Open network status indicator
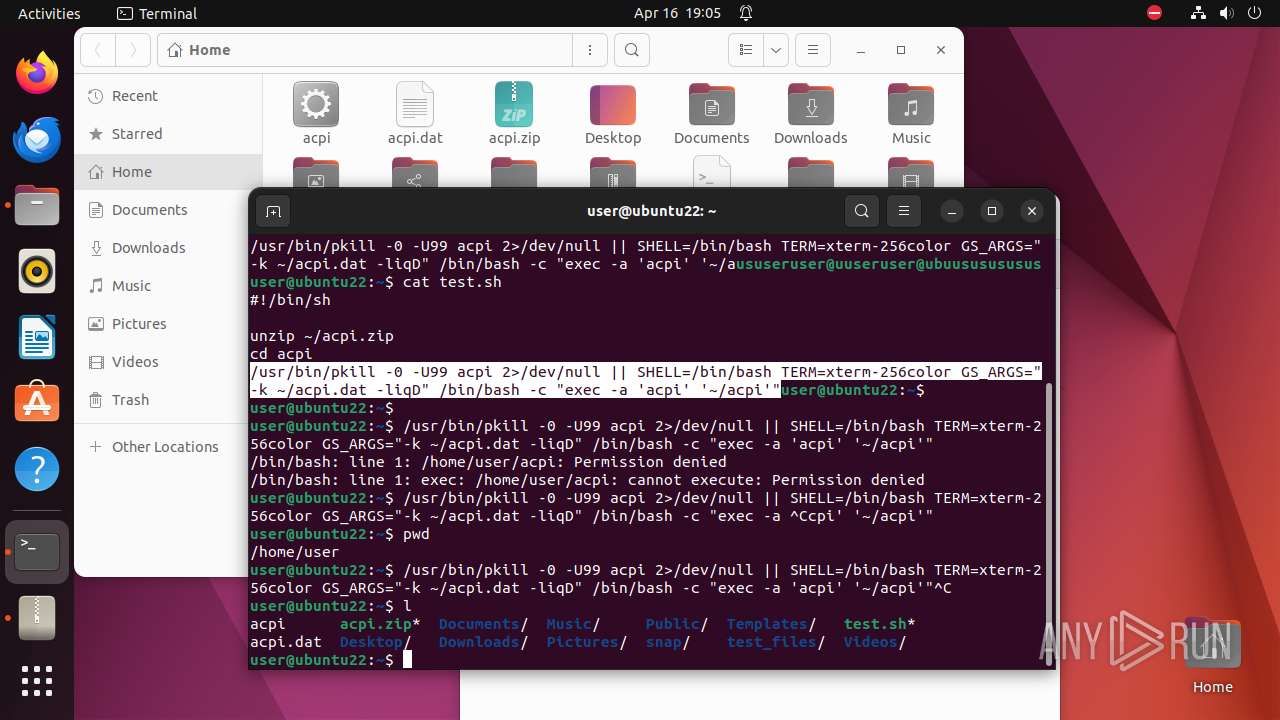The image size is (1280, 720). [1199, 13]
